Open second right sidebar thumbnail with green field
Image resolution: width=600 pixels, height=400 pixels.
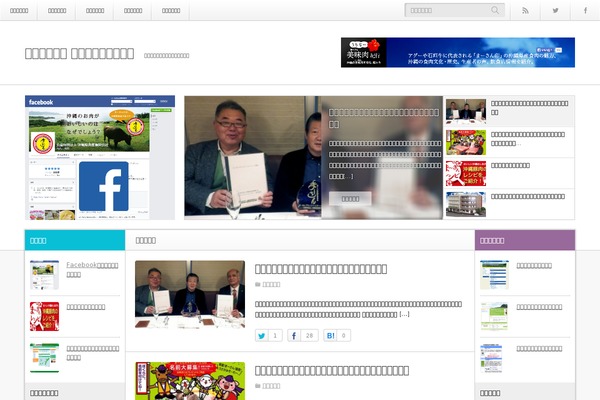tap(494, 317)
